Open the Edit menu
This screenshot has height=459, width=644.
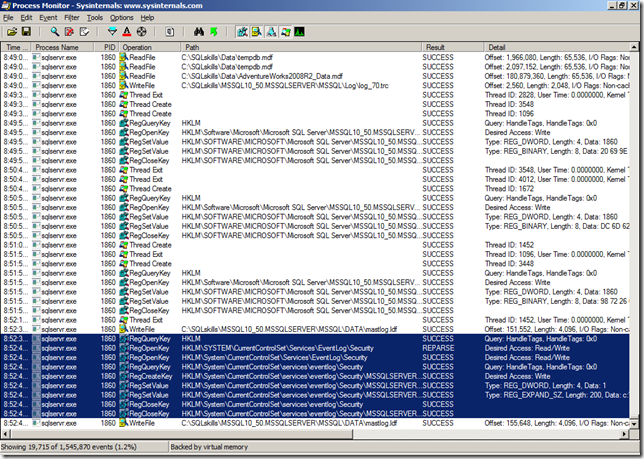click(26, 18)
